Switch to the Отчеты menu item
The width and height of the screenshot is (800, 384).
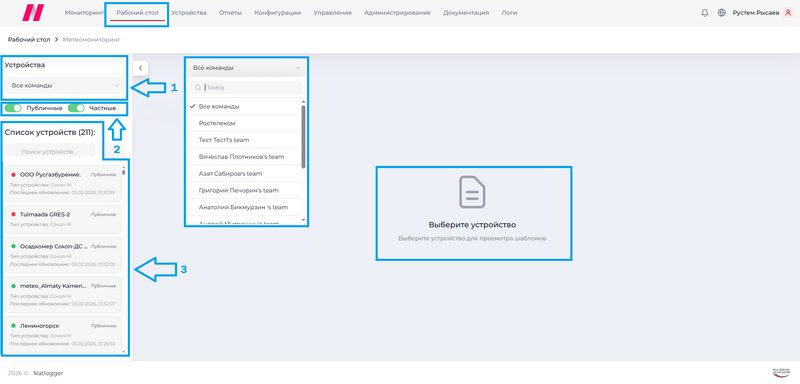(x=230, y=13)
